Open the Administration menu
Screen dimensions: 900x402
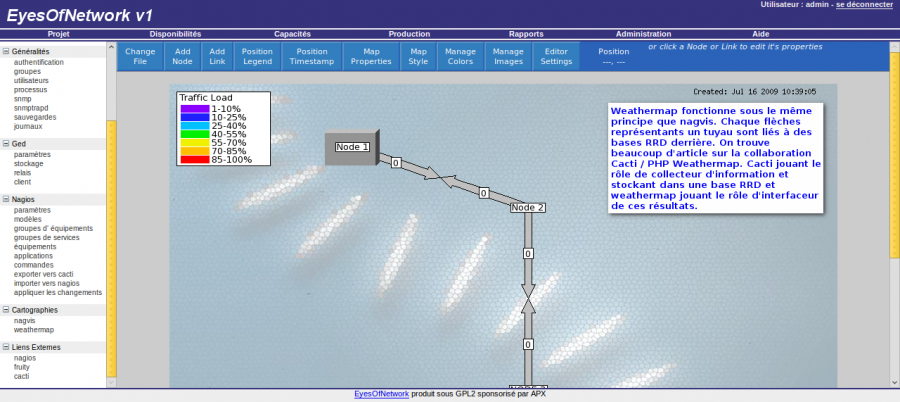click(643, 34)
